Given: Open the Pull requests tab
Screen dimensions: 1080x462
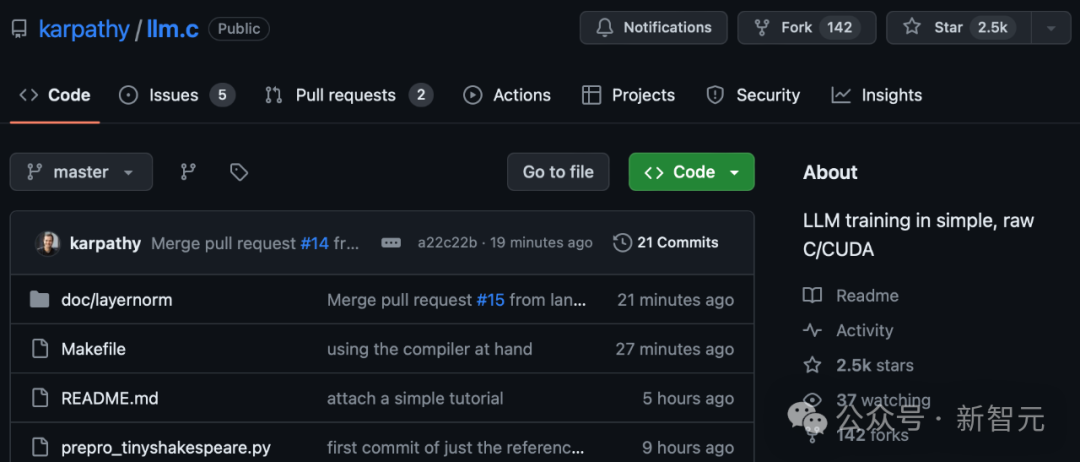Looking at the screenshot, I should point(346,95).
